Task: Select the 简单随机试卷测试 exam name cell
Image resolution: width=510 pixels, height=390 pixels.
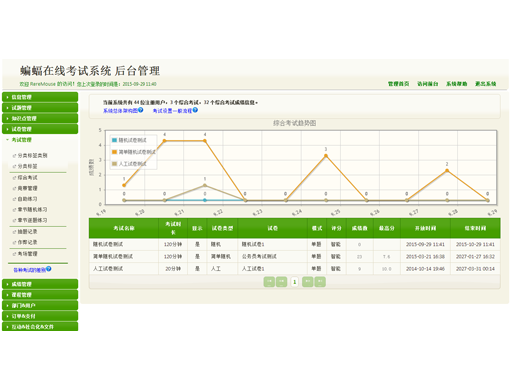Action: (124, 256)
